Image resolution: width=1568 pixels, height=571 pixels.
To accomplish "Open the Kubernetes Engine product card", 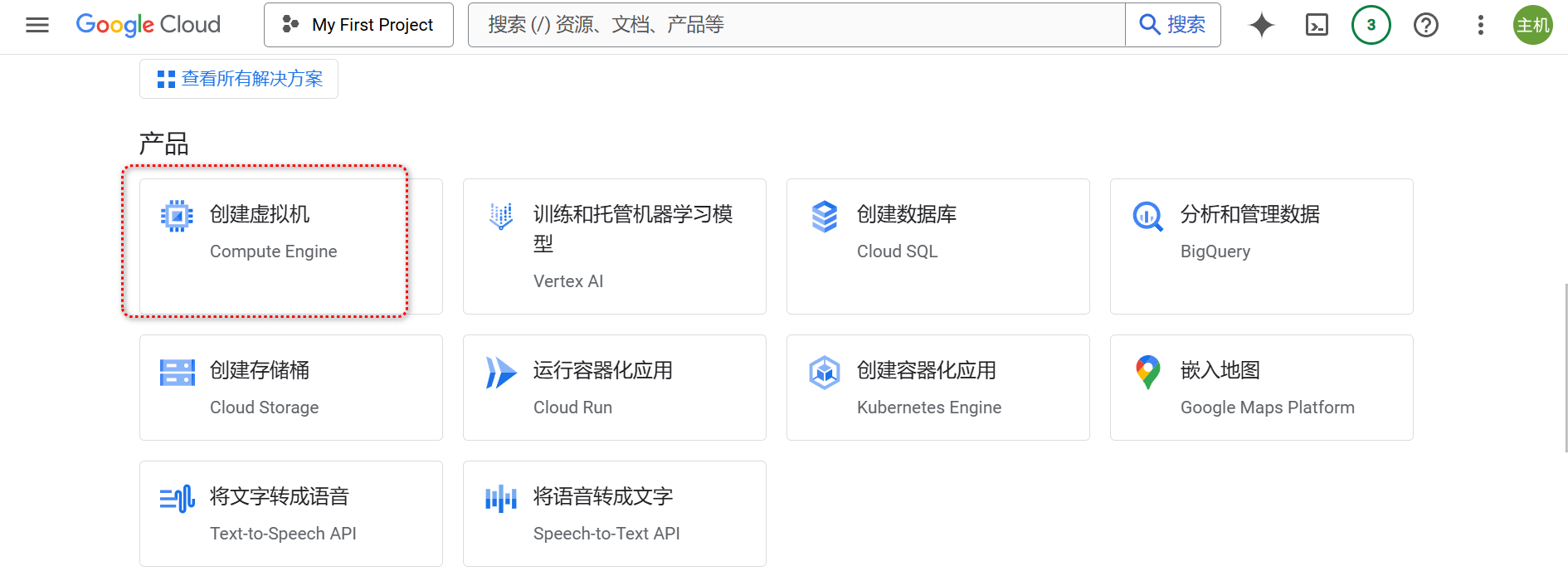I will click(938, 388).
